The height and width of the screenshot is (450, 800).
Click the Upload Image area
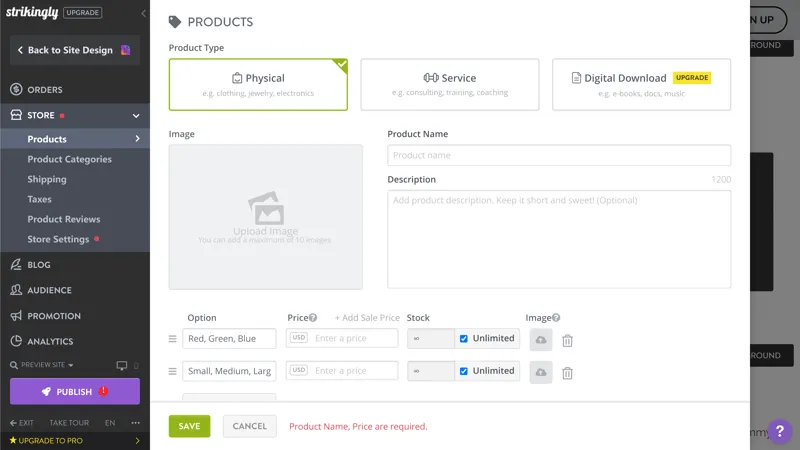click(x=265, y=217)
